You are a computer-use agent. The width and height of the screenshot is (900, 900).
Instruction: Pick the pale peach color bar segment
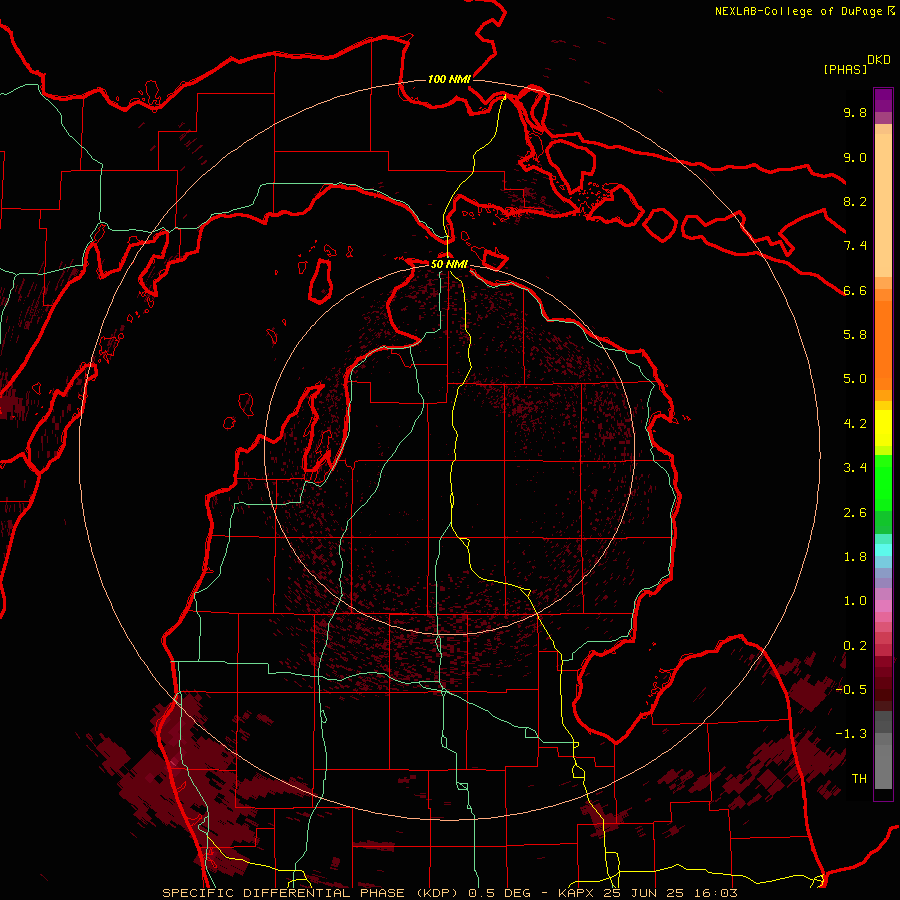tap(883, 205)
